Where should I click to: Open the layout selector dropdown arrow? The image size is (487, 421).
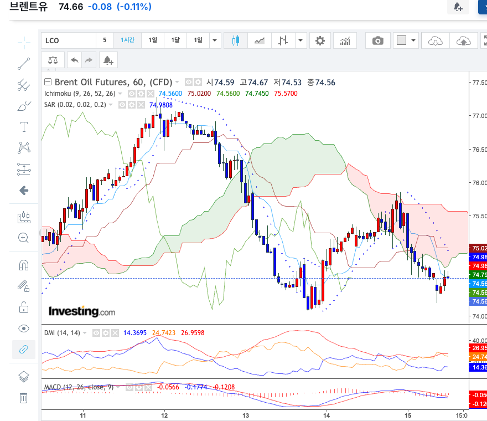(413, 41)
